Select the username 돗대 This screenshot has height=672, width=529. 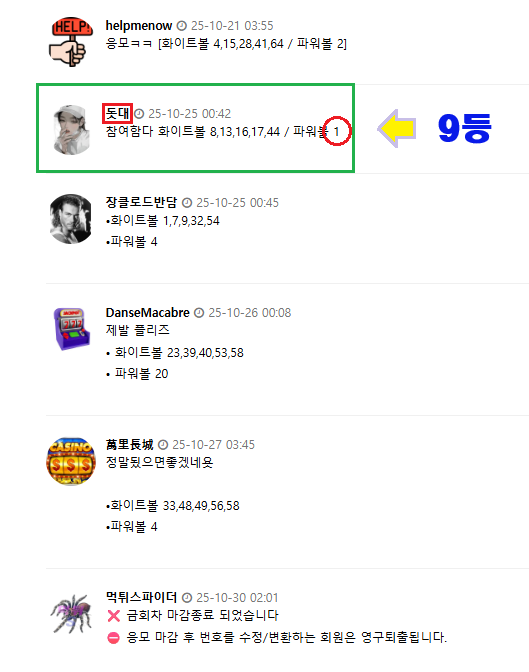(117, 114)
